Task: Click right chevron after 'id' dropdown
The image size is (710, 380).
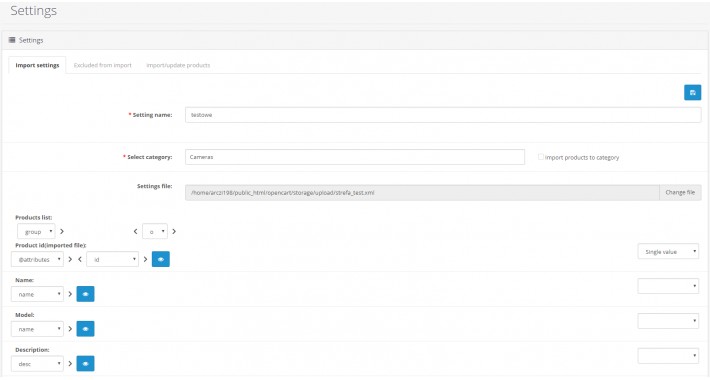Action: 145,259
